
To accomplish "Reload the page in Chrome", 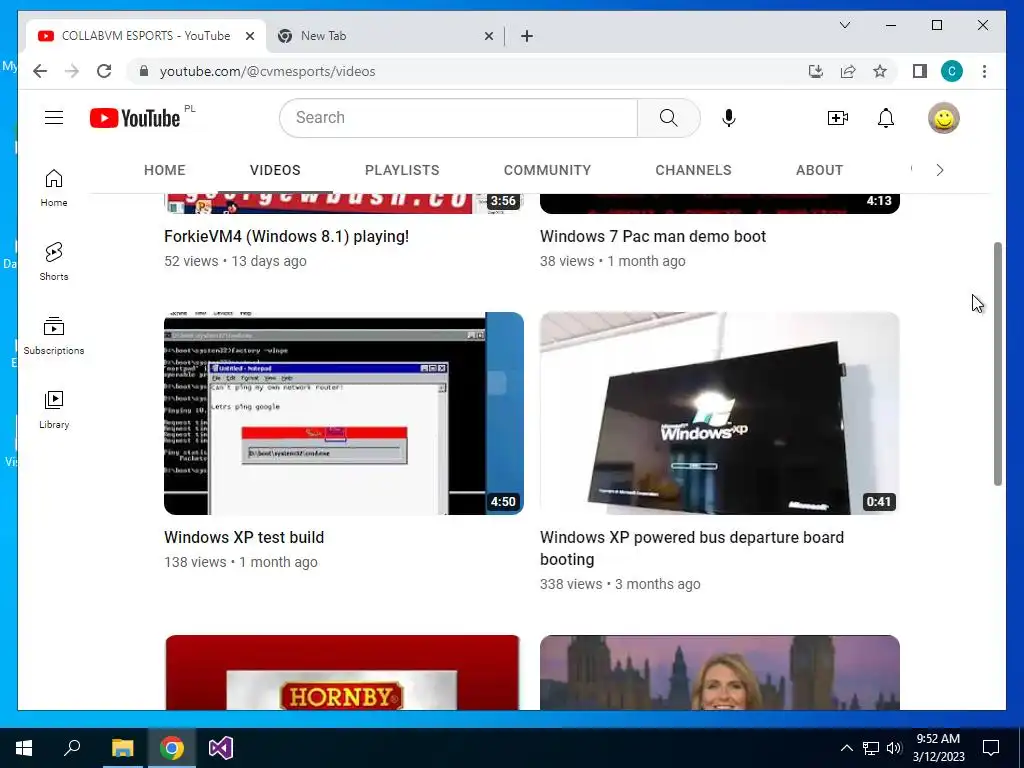I will (x=104, y=71).
